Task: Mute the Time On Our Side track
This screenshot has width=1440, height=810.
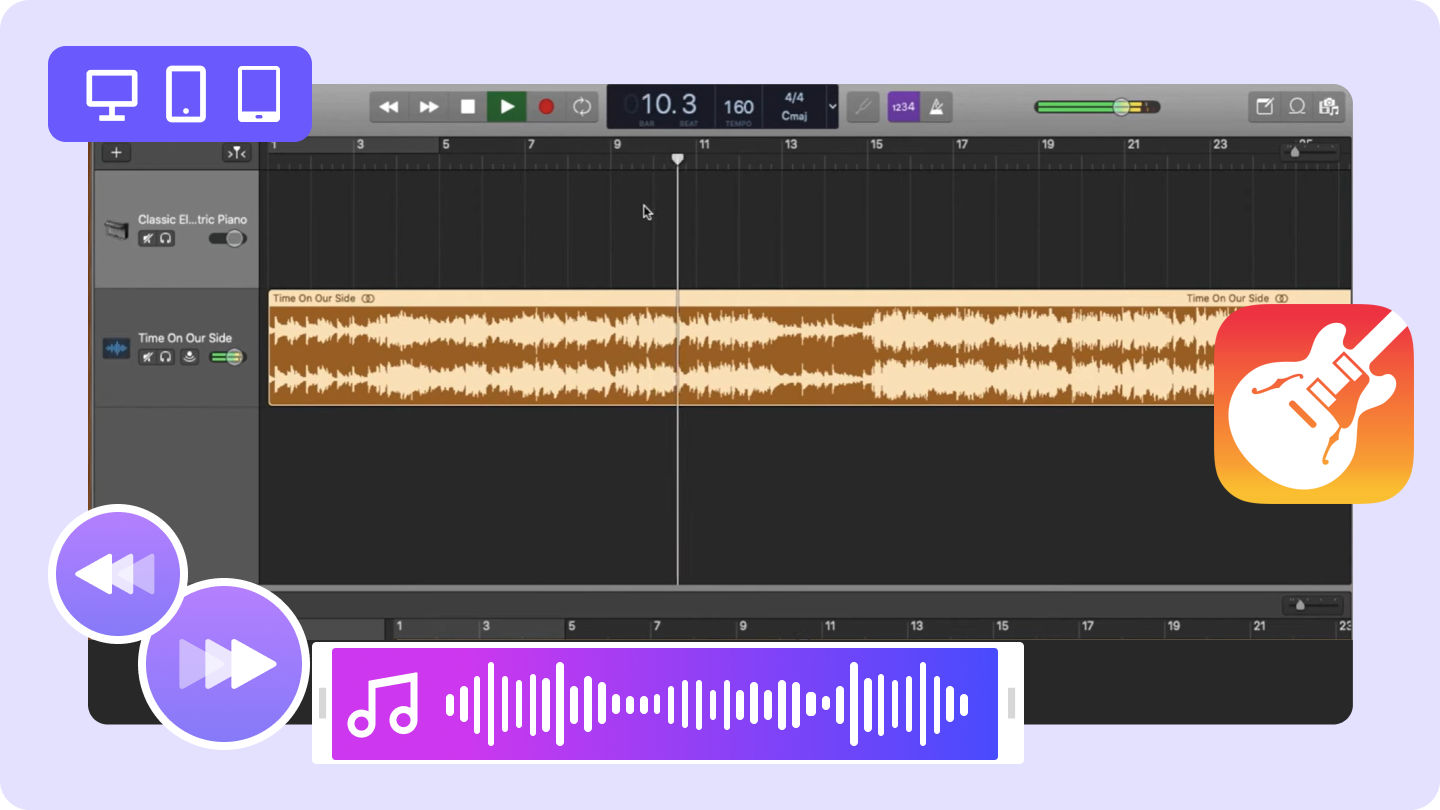Action: tap(148, 356)
